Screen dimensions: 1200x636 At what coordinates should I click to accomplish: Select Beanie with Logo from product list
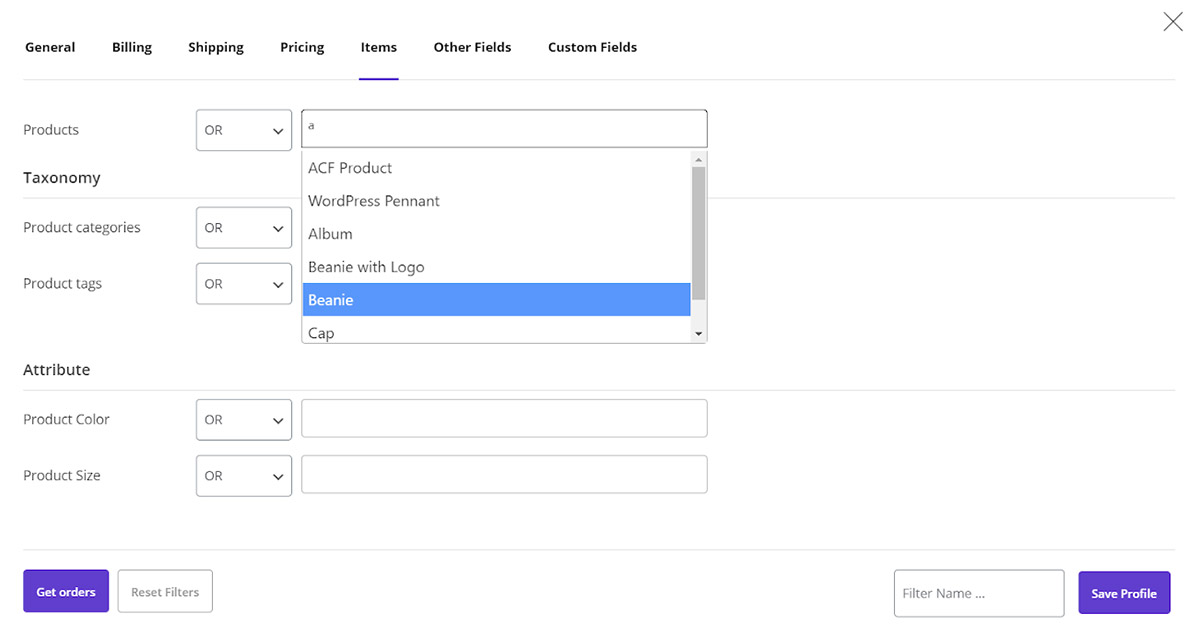tap(366, 267)
